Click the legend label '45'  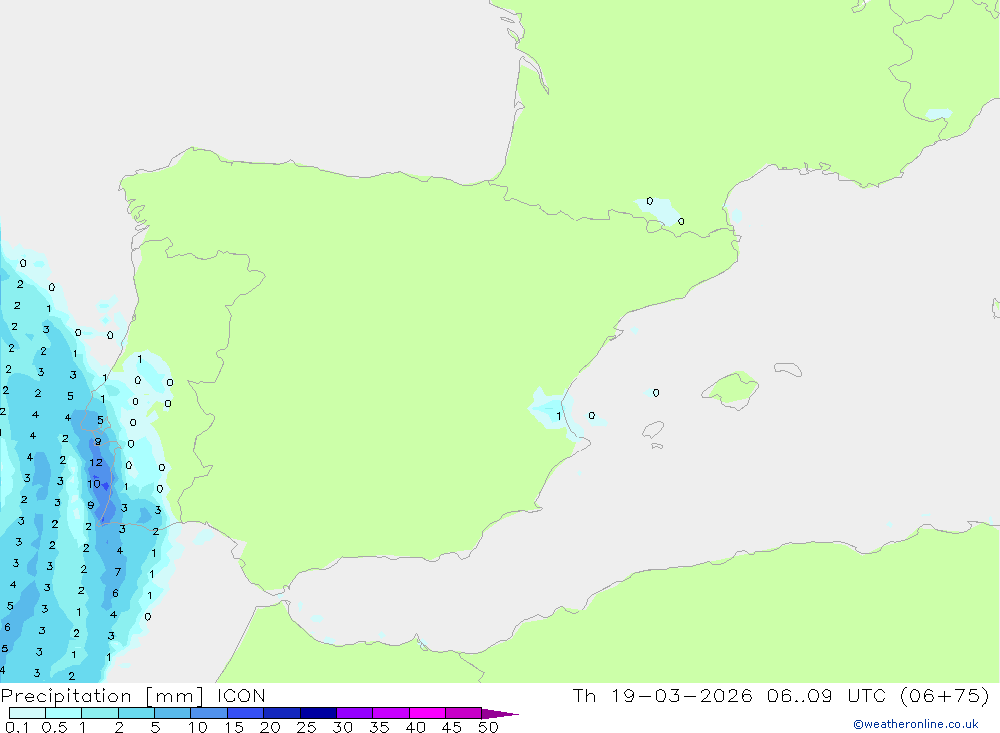click(x=452, y=727)
